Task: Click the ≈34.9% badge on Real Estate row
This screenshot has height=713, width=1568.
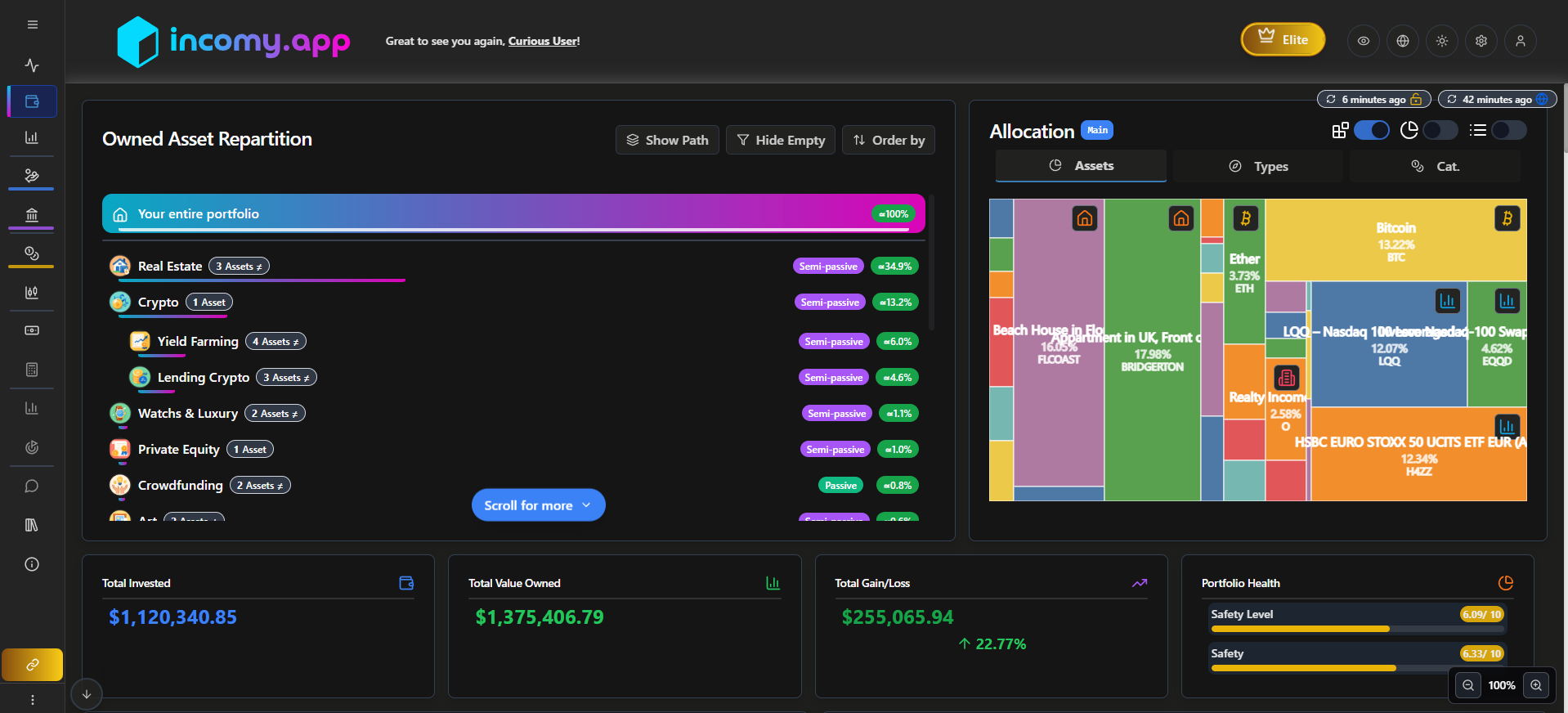Action: [x=895, y=266]
